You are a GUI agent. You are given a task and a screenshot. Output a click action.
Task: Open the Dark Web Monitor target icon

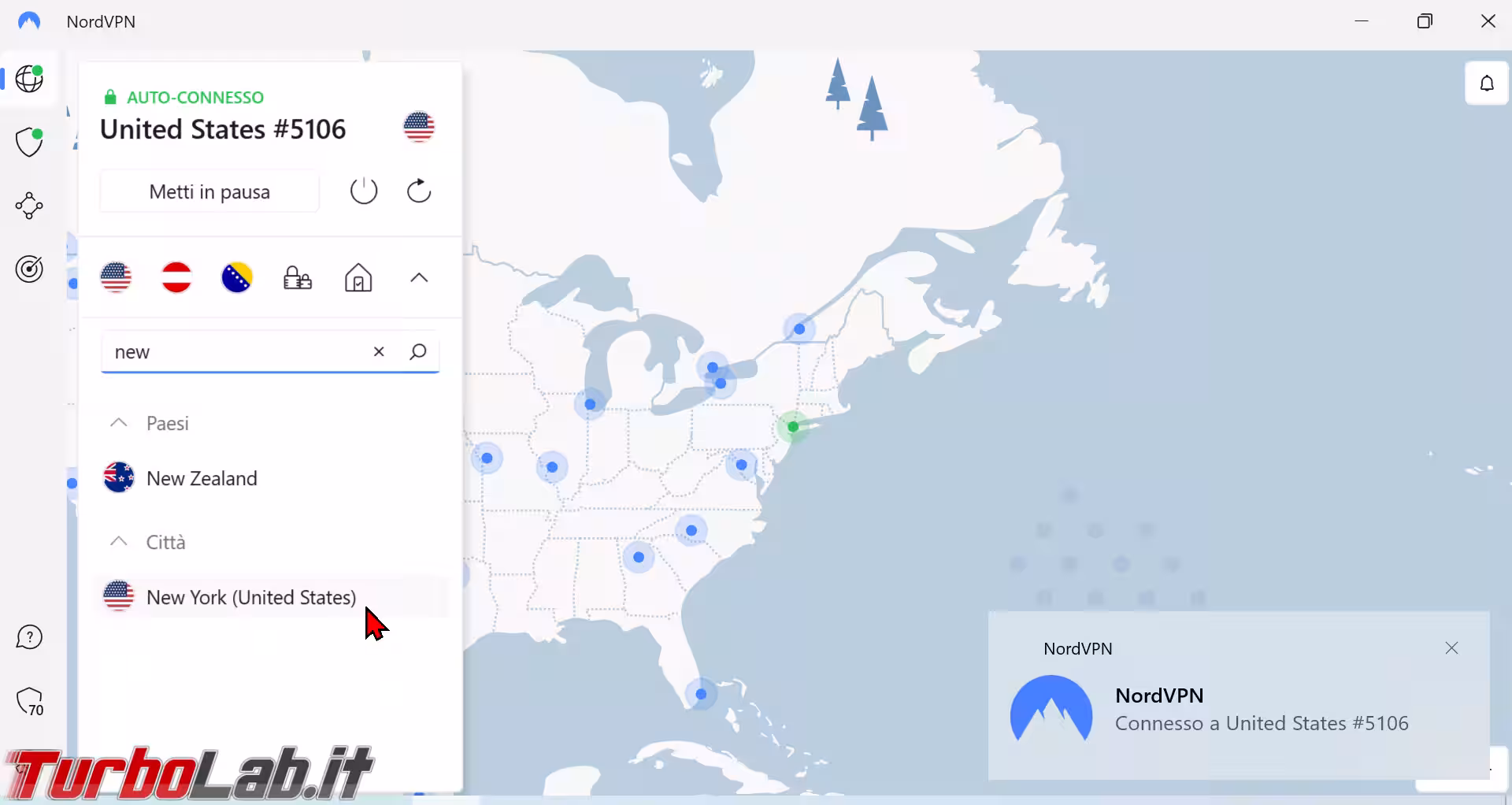[29, 269]
